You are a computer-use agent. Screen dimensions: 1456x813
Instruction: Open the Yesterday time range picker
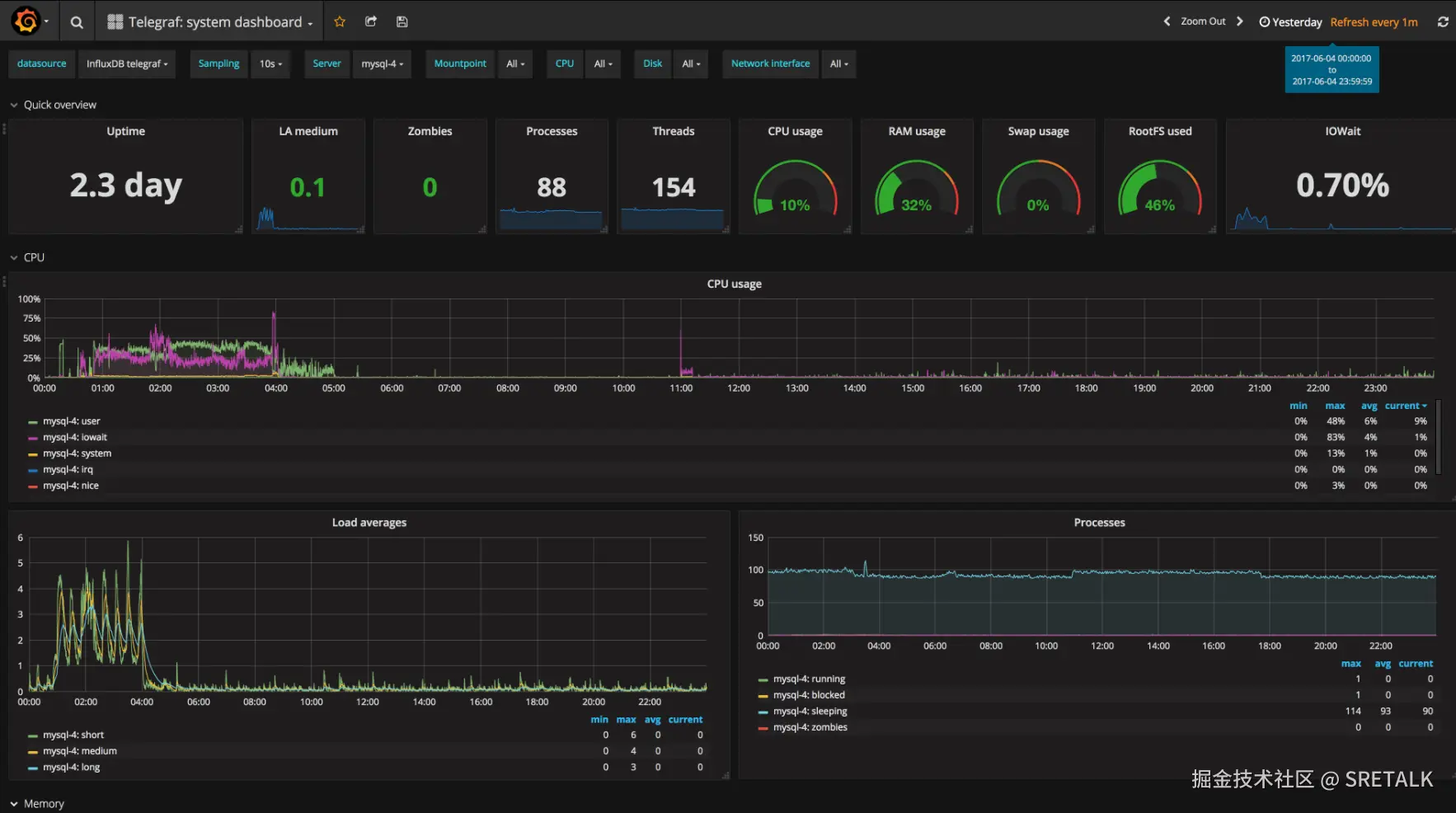pyautogui.click(x=1291, y=21)
